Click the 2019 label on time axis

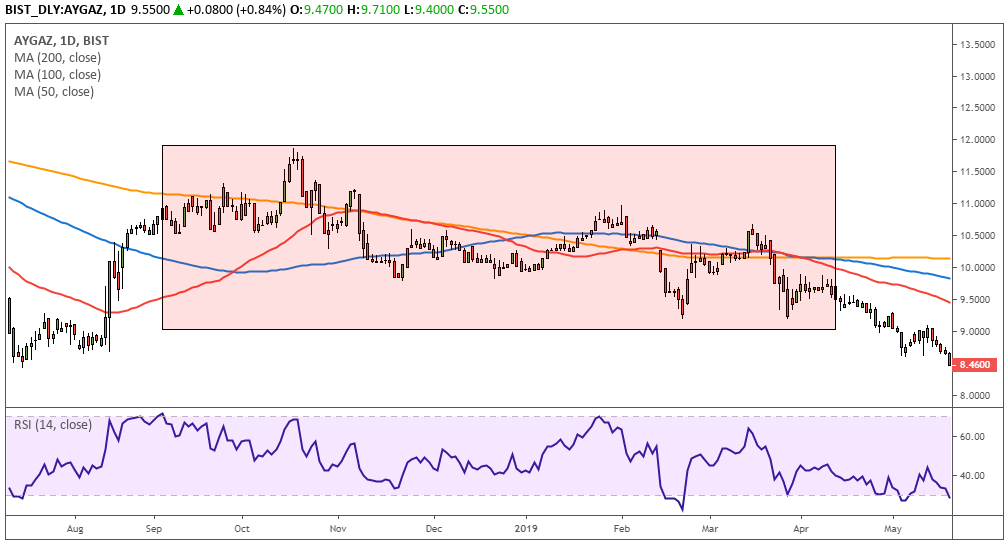526,529
